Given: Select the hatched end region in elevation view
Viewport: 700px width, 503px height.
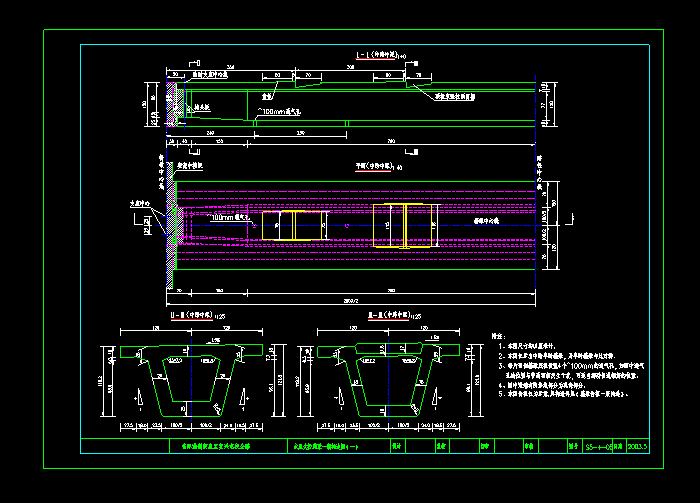Looking at the screenshot, I should coord(172,100).
